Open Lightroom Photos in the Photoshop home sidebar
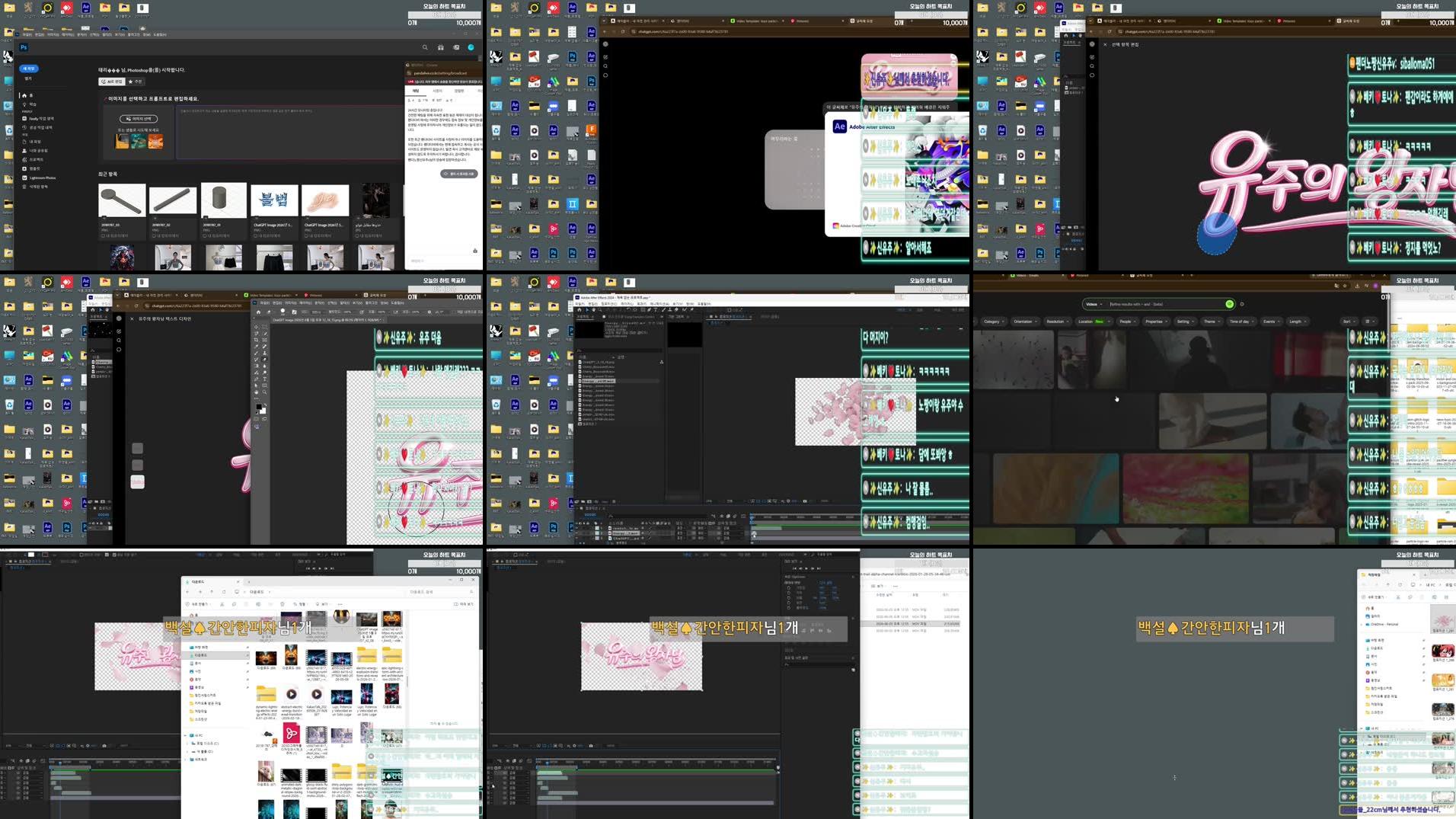Viewport: 1456px width, 819px height. pyautogui.click(x=39, y=178)
